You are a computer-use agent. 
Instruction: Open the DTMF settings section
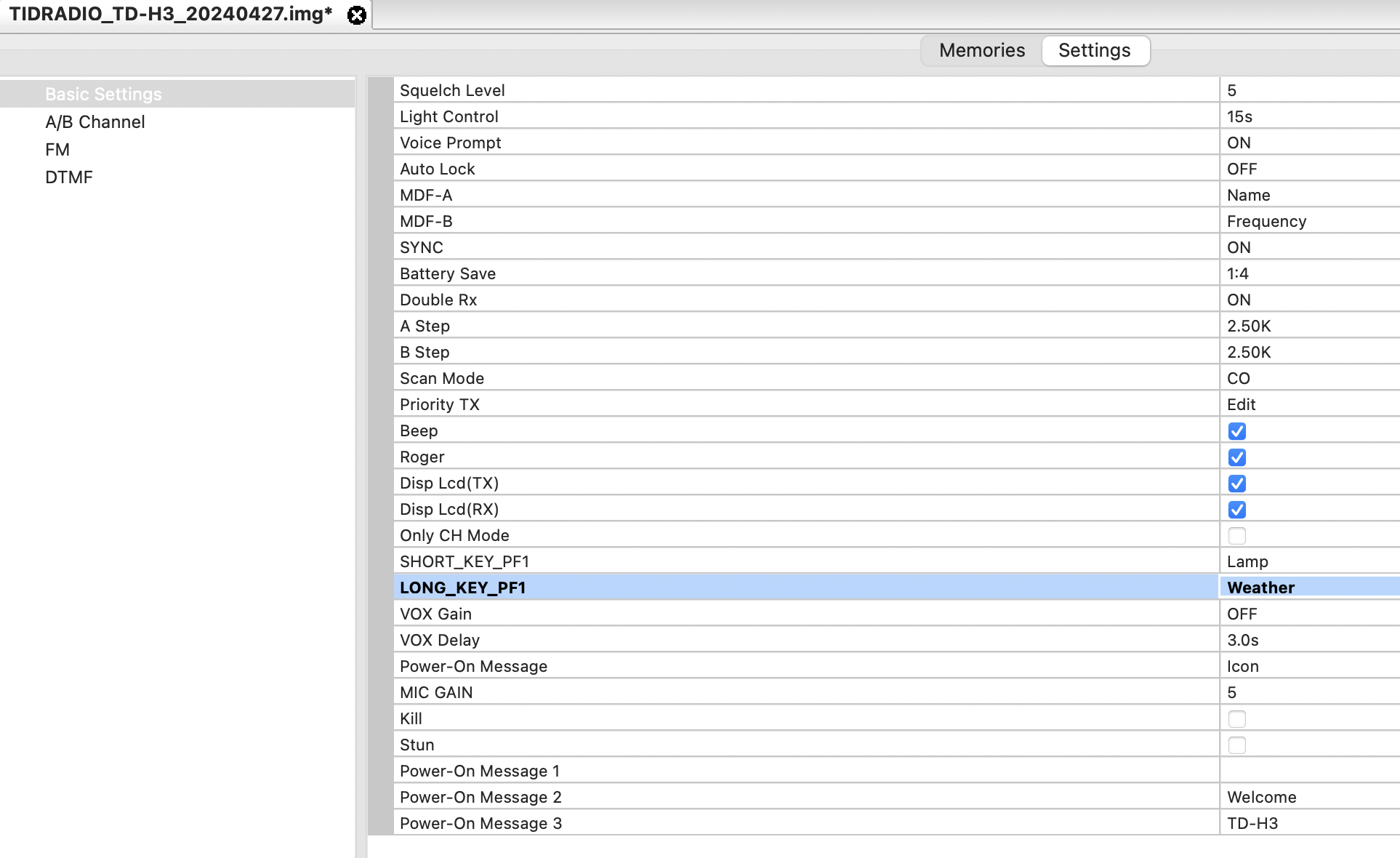tap(69, 177)
